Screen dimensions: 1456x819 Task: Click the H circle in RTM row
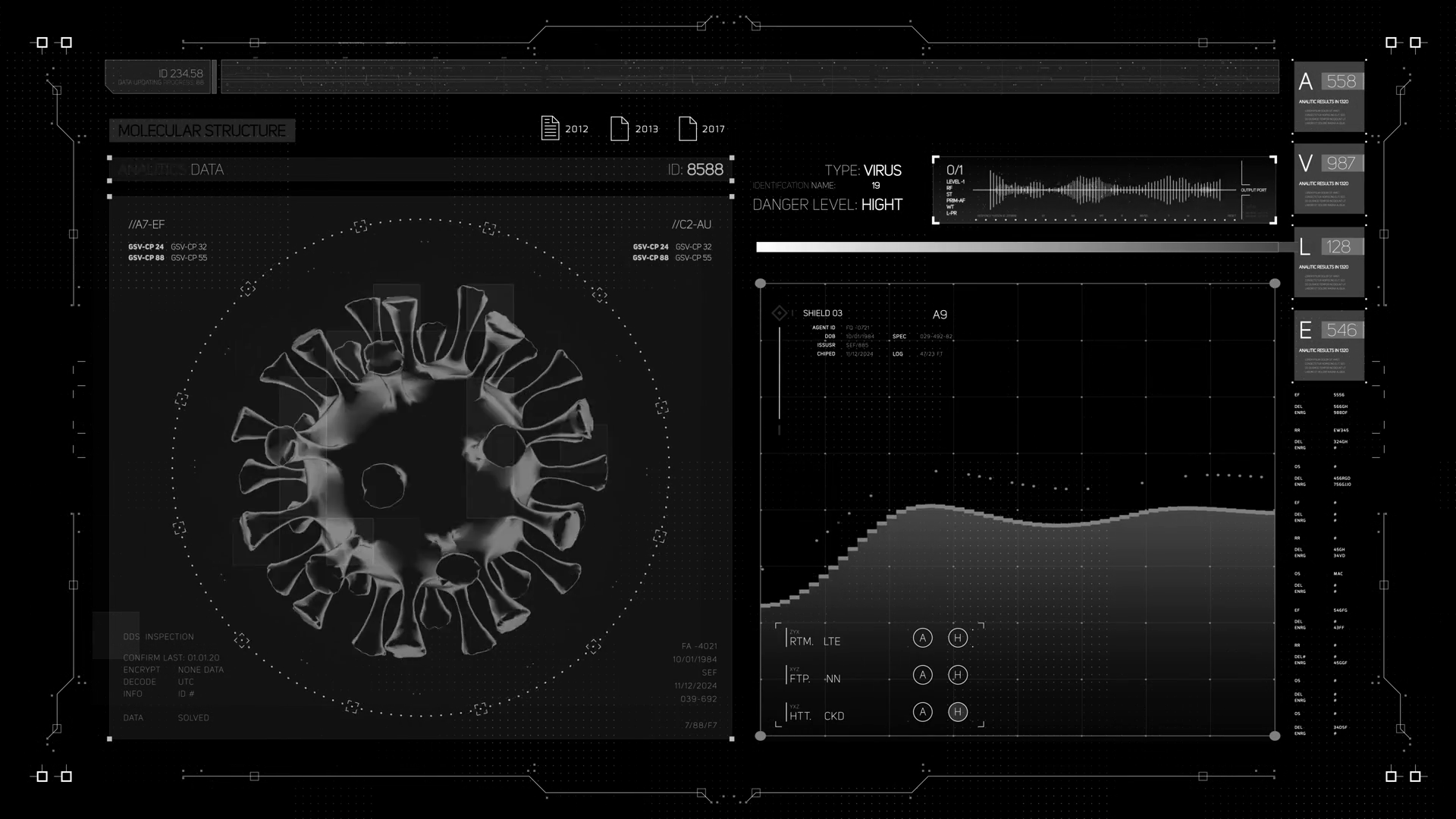click(x=958, y=639)
